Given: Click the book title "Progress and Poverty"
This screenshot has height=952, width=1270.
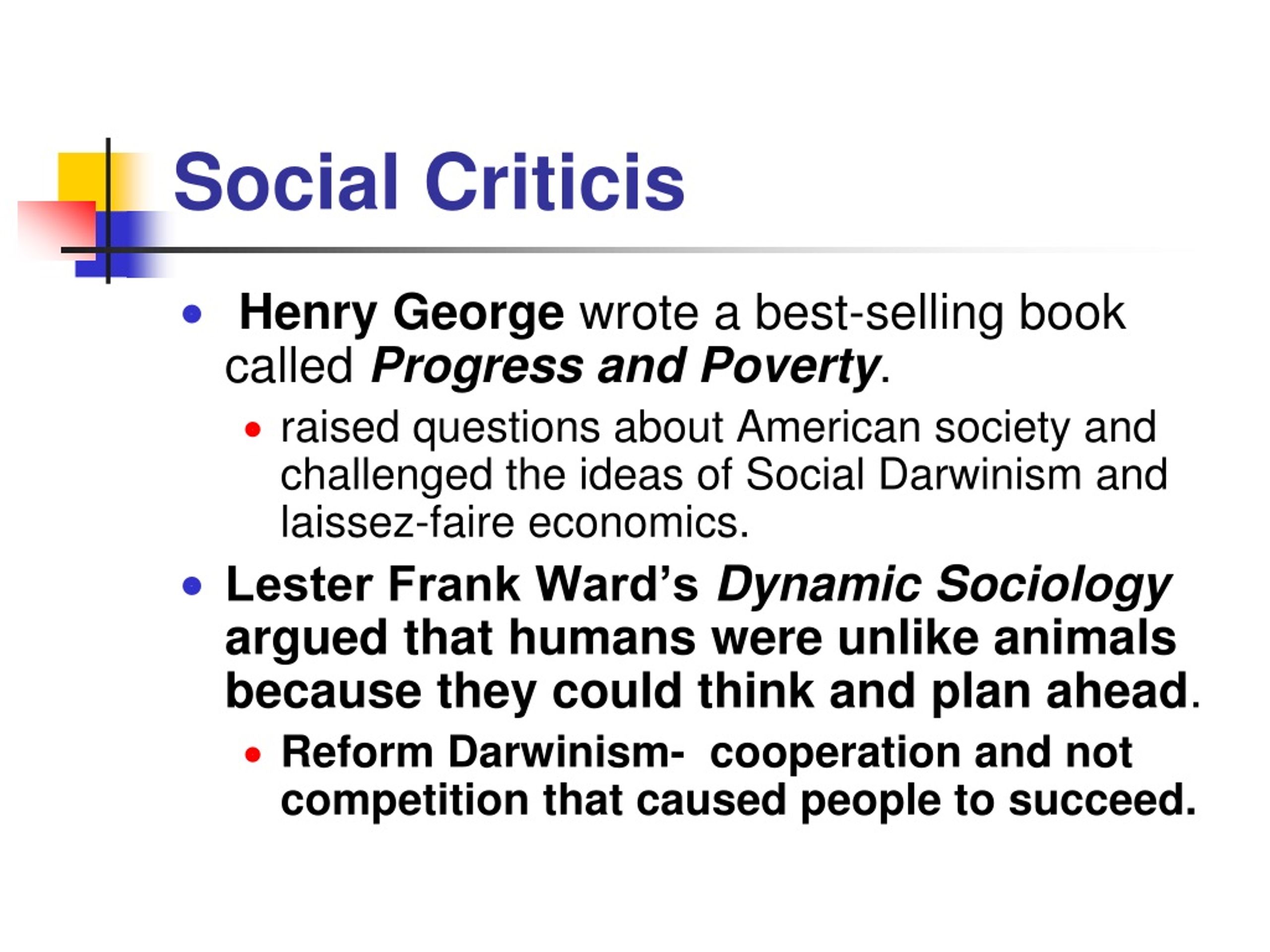Looking at the screenshot, I should coord(625,365).
